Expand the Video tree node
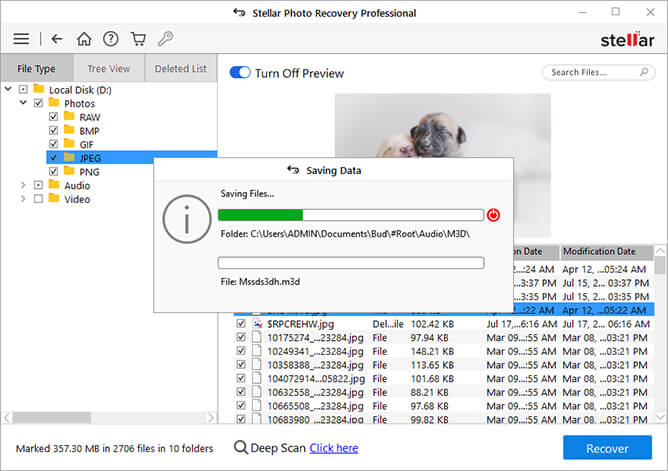Image resolution: width=668 pixels, height=471 pixels. [23, 198]
